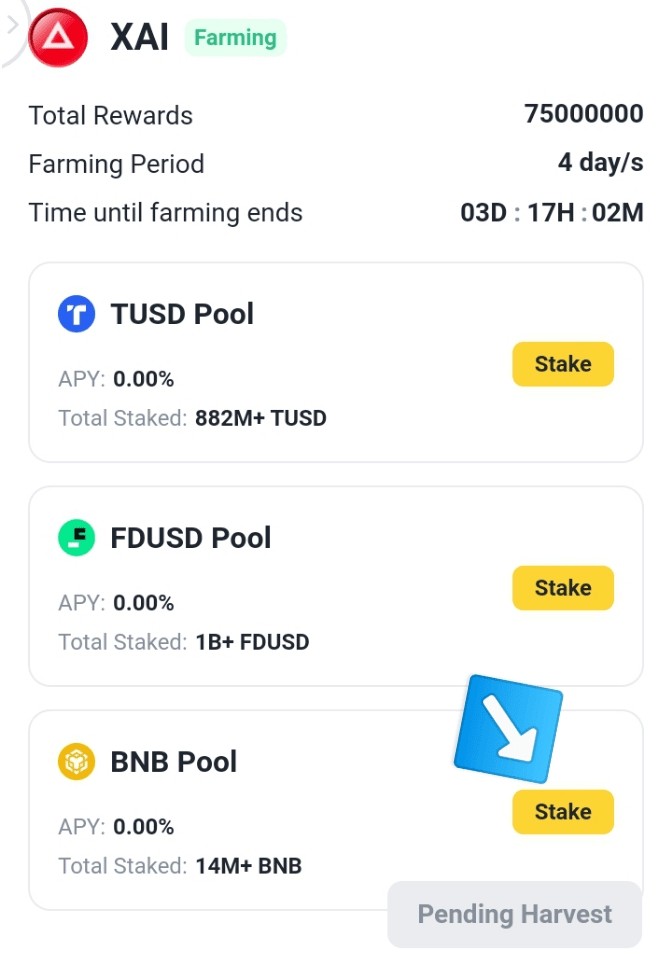
Task: Click the blue TUSD coin icon
Action: 76,314
